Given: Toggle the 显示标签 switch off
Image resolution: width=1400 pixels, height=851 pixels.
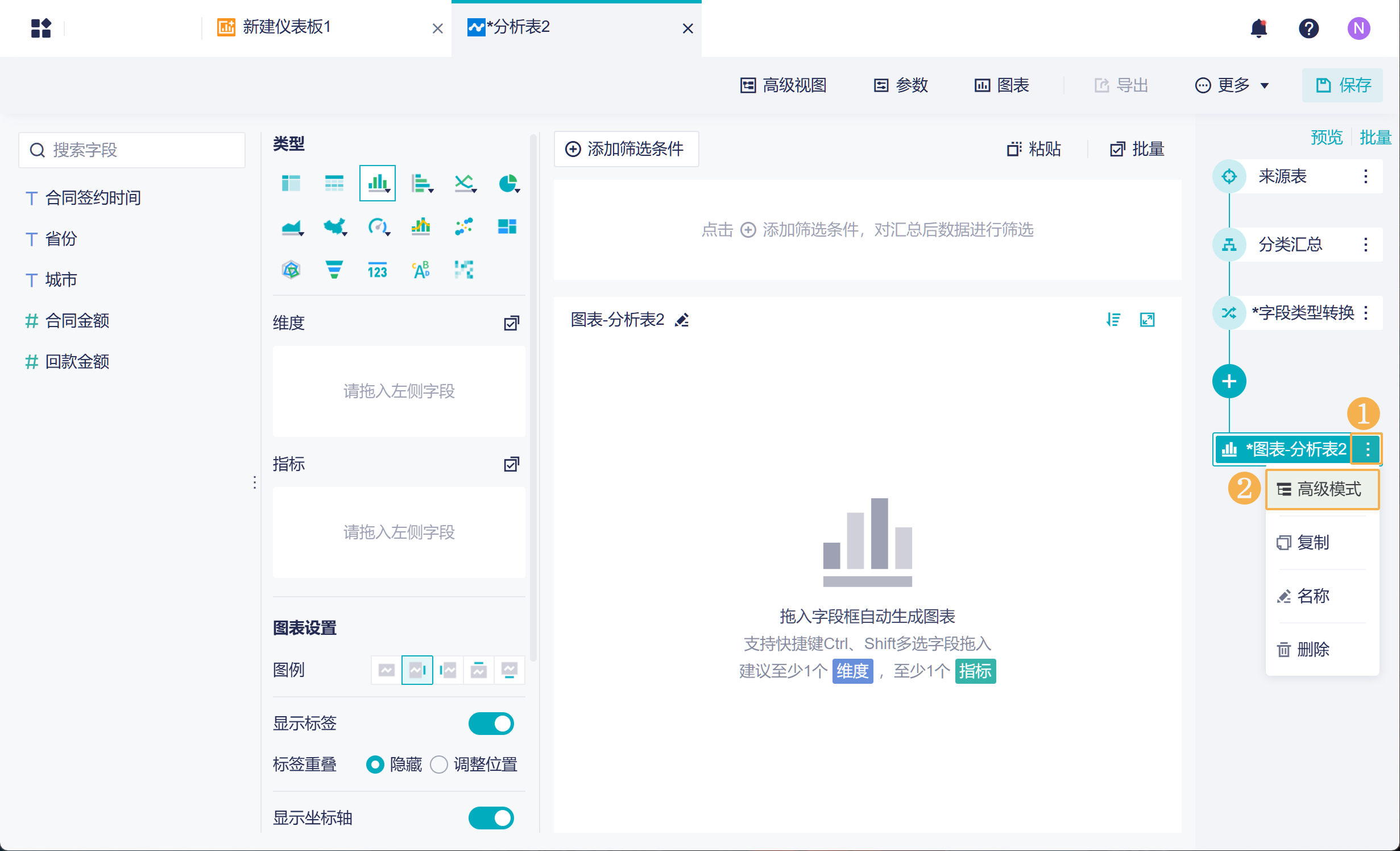Looking at the screenshot, I should click(491, 724).
